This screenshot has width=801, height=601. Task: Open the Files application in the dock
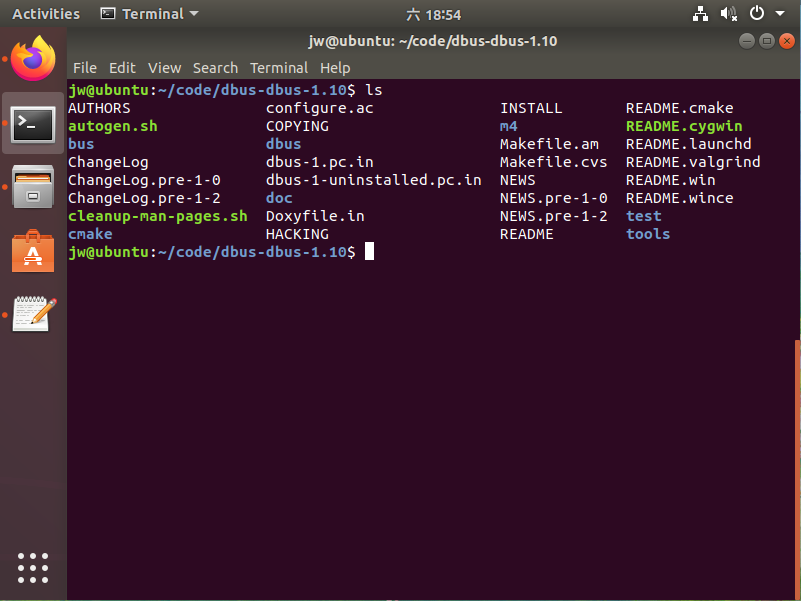tap(32, 187)
